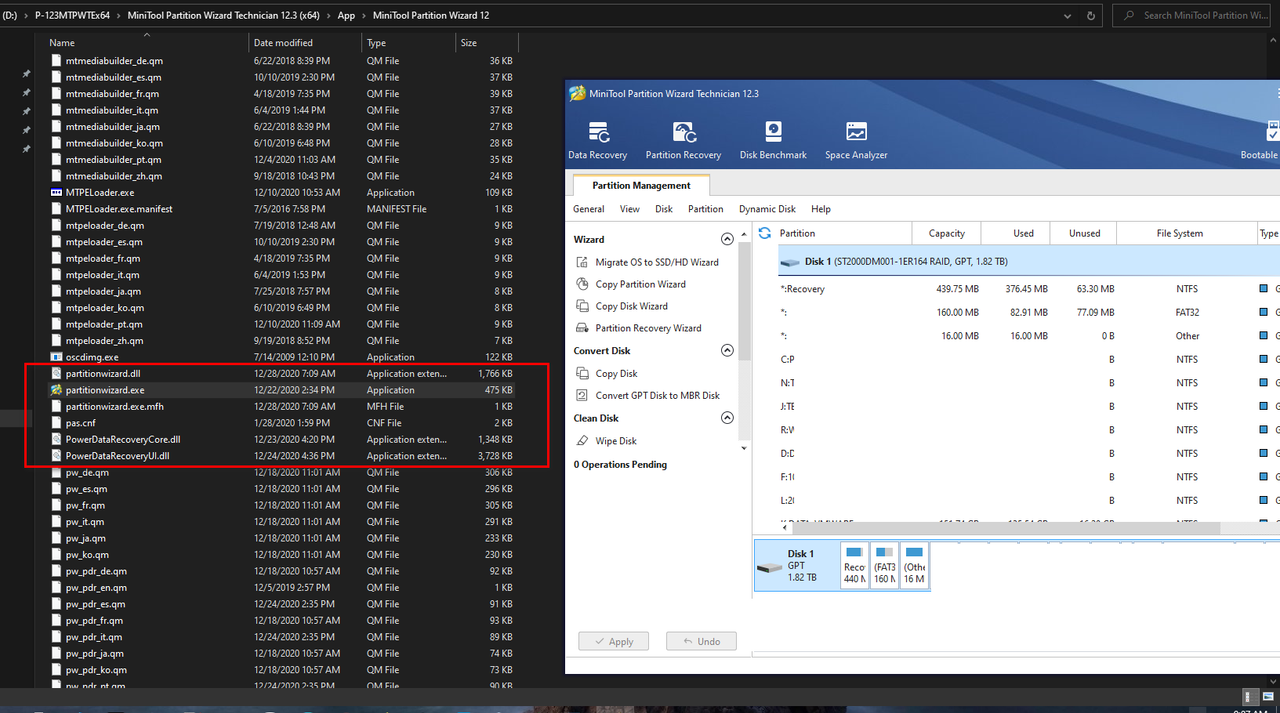The width and height of the screenshot is (1280, 713).
Task: Click Disk 1 GPT block in disk map
Action: pyautogui.click(x=796, y=566)
